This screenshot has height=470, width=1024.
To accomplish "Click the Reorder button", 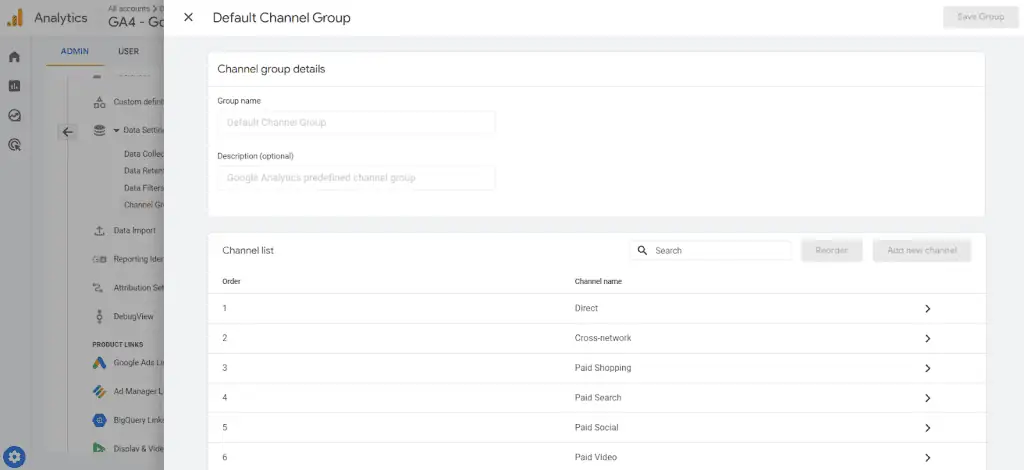I will [831, 251].
